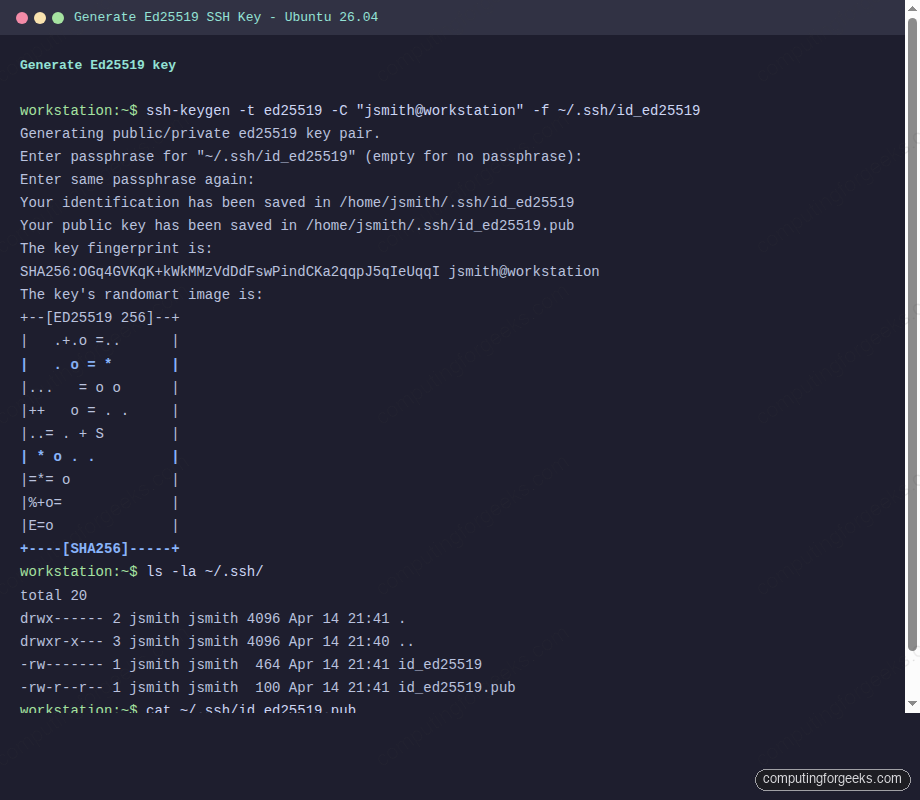Click the red window control circle
The height and width of the screenshot is (800, 920).
pyautogui.click(x=21, y=17)
